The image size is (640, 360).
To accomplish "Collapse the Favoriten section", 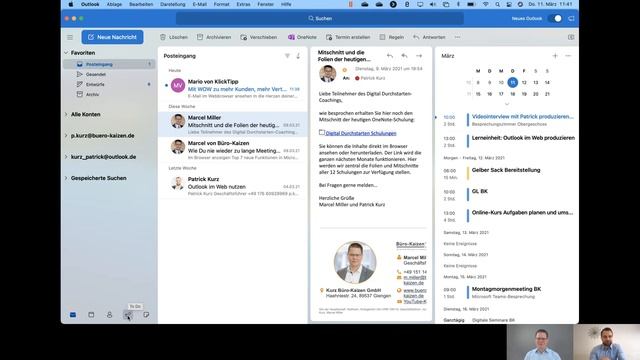I will (66, 53).
